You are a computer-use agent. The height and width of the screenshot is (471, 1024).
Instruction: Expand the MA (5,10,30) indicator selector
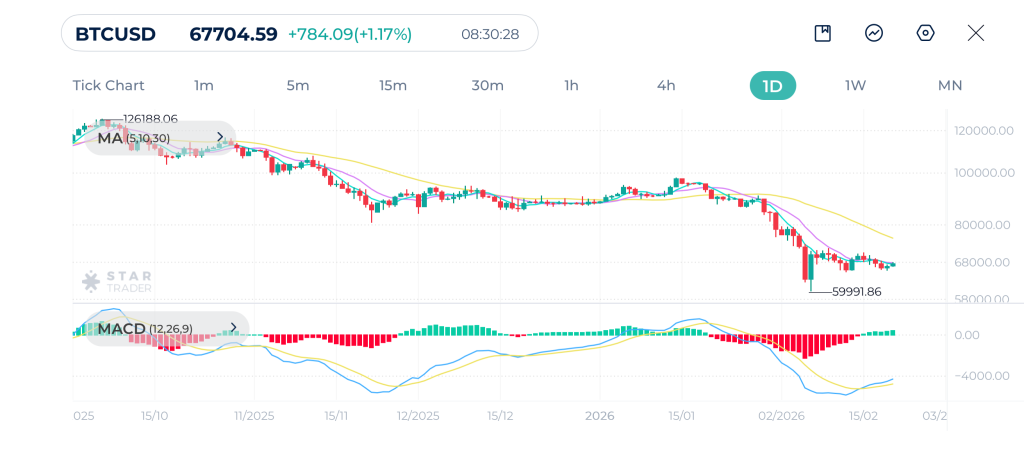[160, 138]
